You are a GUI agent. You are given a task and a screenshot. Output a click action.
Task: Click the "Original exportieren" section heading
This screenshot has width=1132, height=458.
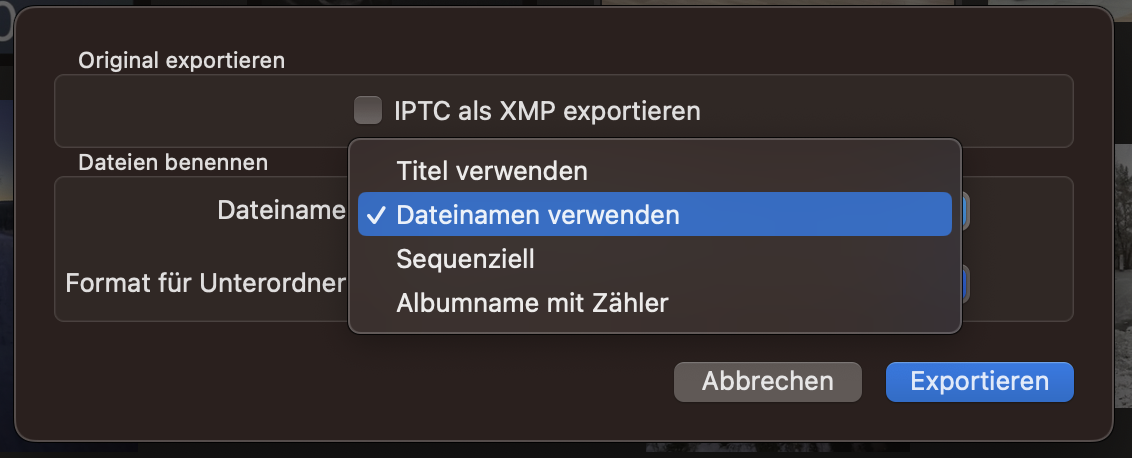tap(181, 60)
